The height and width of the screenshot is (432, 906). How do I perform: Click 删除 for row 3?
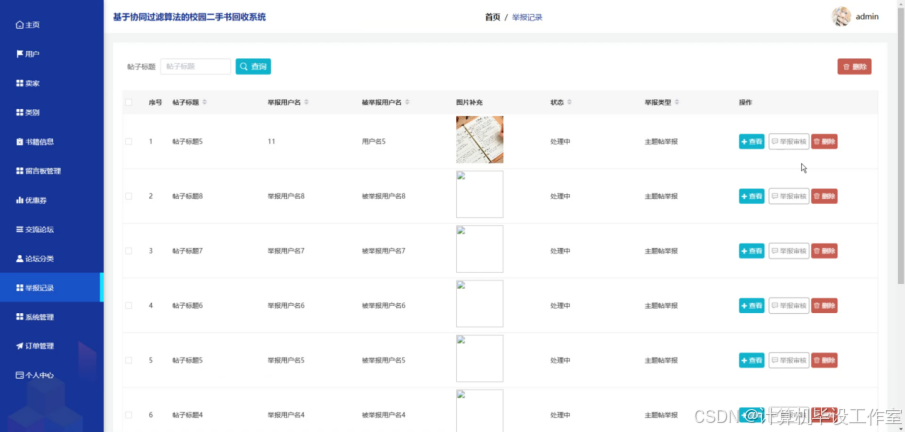[824, 251]
